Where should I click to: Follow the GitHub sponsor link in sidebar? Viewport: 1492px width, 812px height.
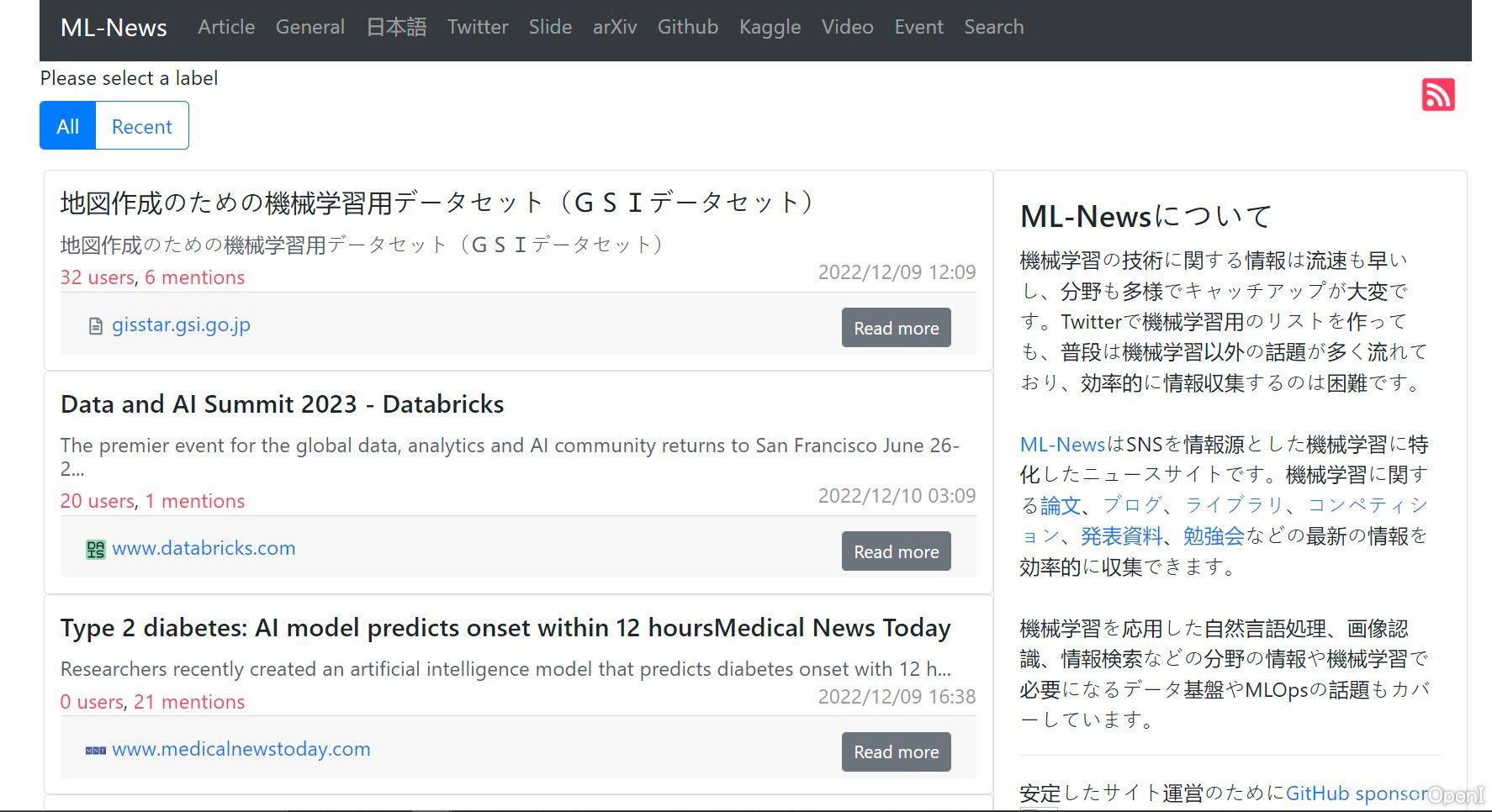[1356, 794]
